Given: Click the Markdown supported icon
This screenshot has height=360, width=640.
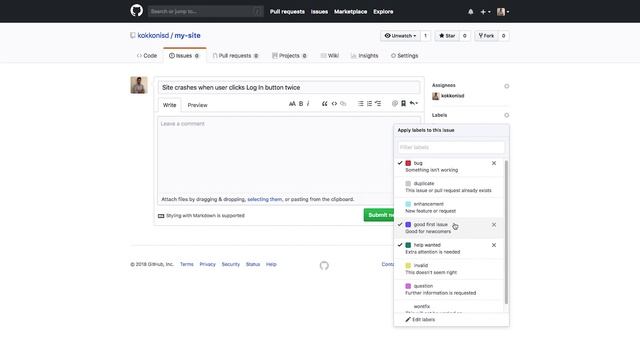Looking at the screenshot, I should [161, 216].
